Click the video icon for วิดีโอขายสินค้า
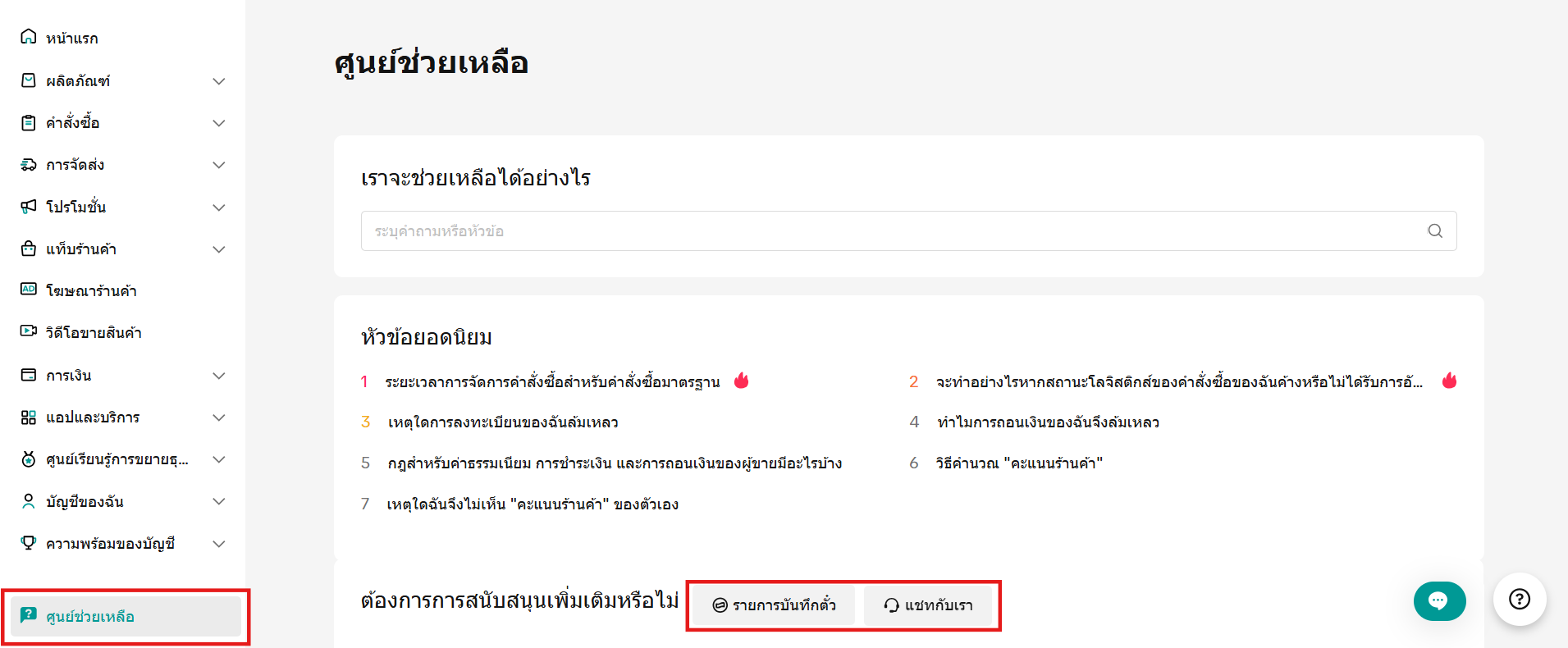1568x648 pixels. (29, 331)
